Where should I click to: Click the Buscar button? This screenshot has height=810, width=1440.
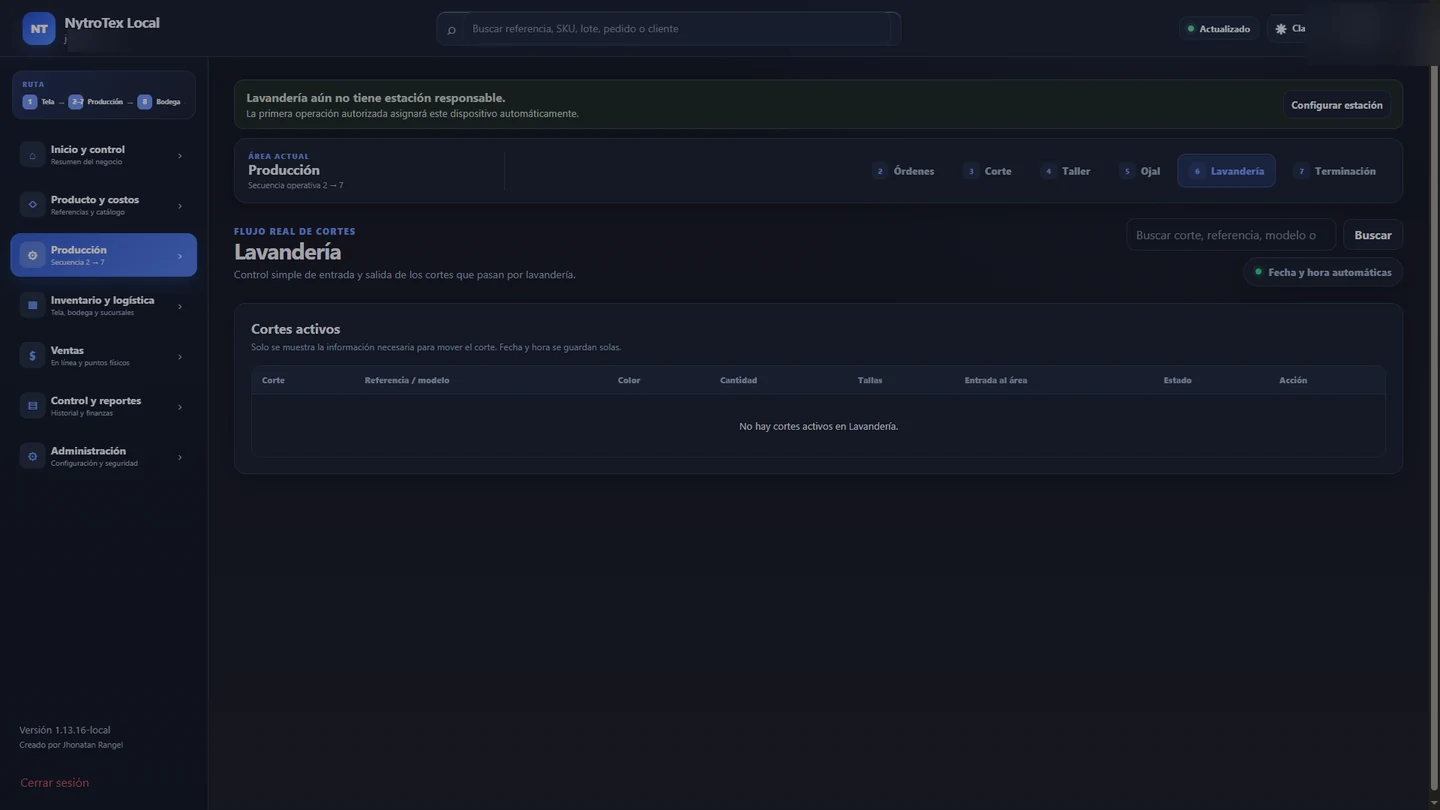click(1373, 235)
